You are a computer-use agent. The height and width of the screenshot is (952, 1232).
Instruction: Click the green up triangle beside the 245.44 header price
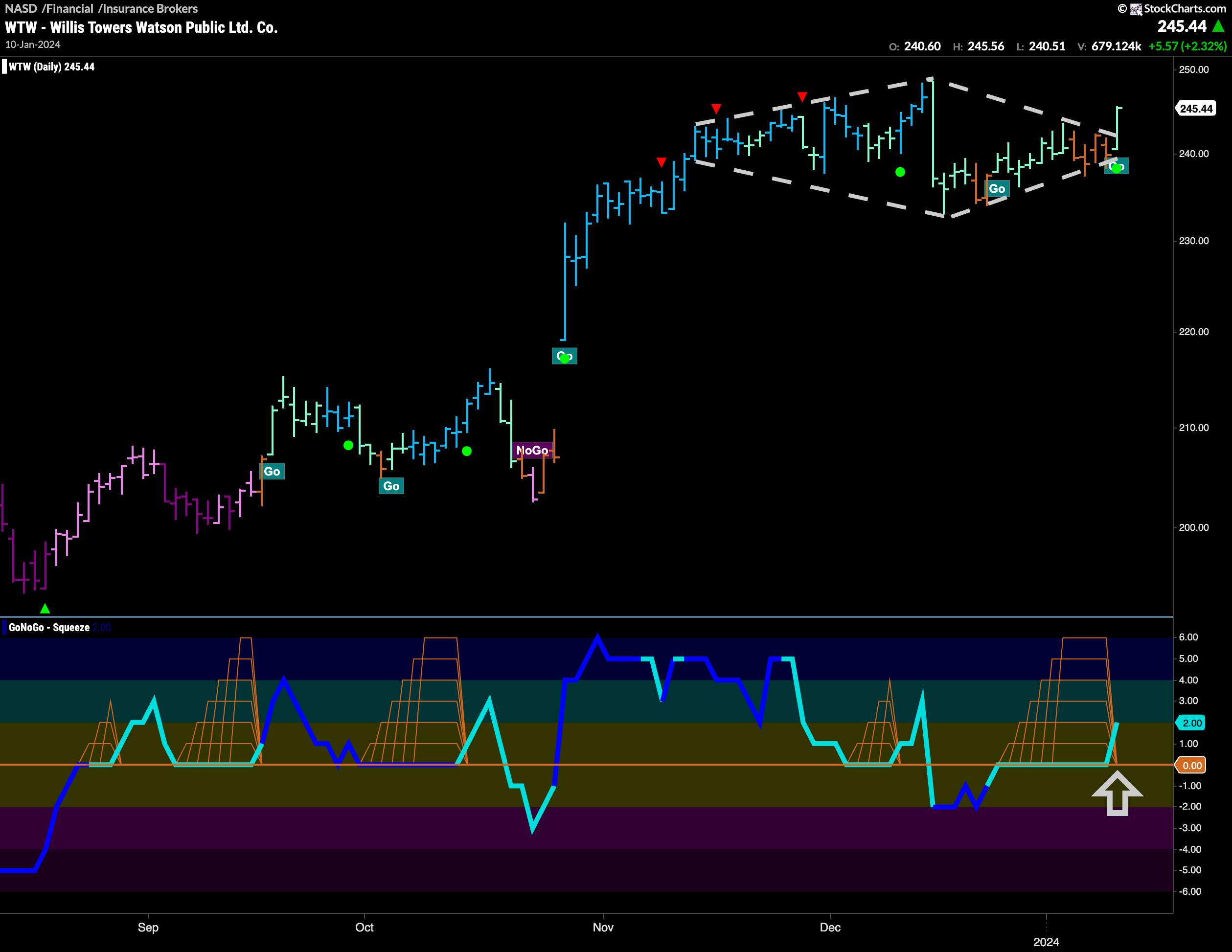pos(1218,26)
